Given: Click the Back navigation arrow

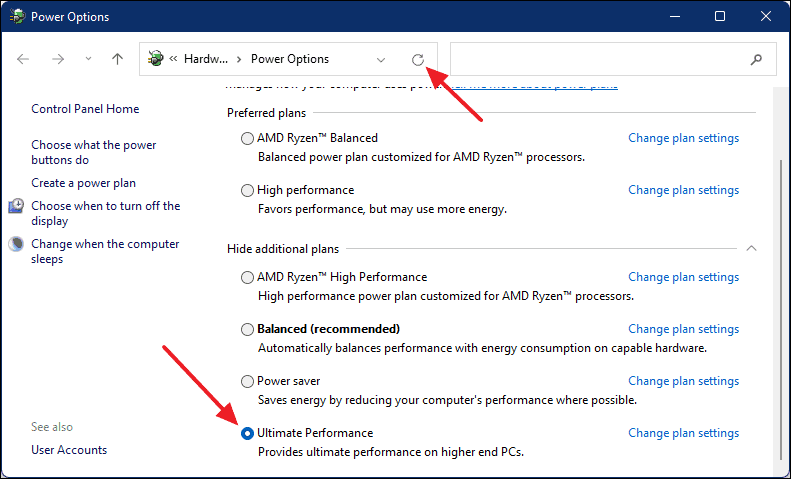Looking at the screenshot, I should tap(23, 59).
